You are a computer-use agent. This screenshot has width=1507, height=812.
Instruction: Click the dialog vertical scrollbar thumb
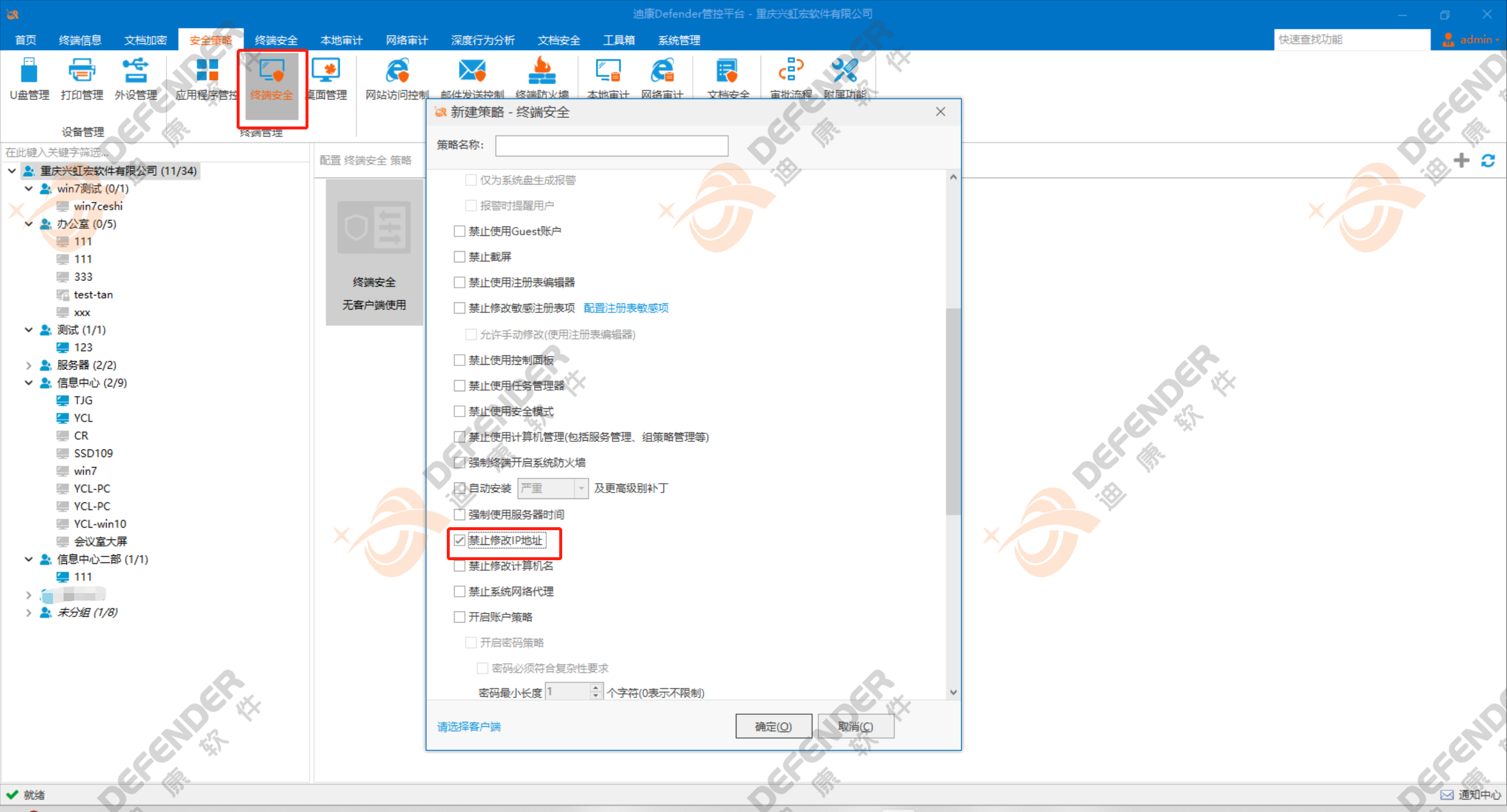953,411
